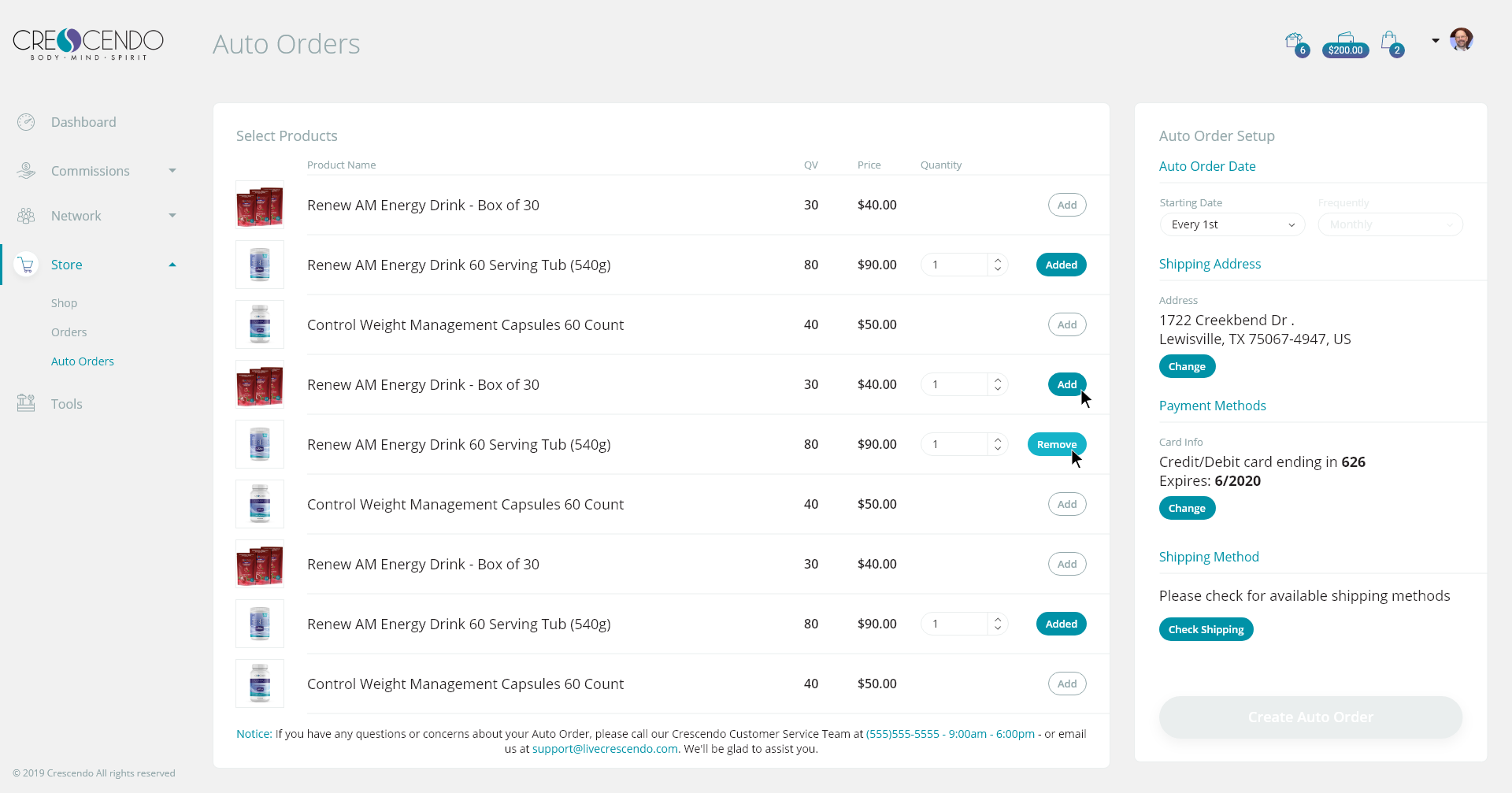Click the user profile avatar photo
Screen dimensions: 1512x793
coord(1462,39)
